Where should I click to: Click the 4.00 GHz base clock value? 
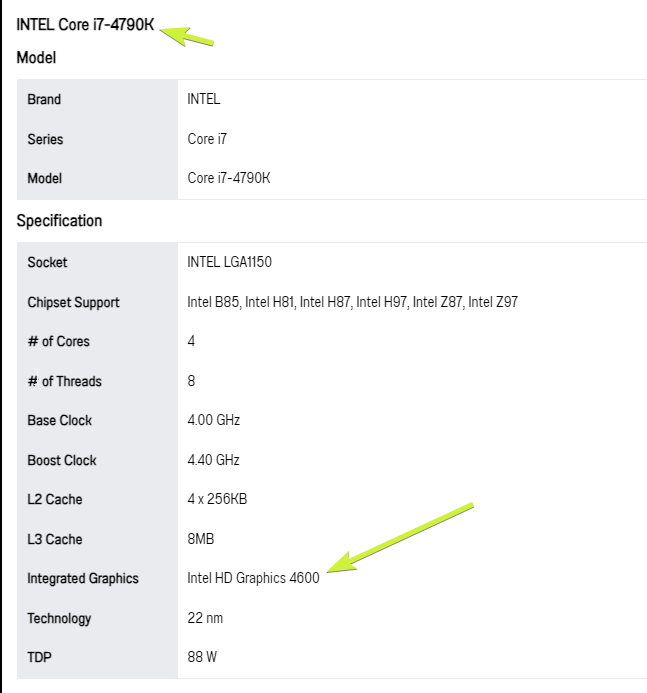point(213,419)
